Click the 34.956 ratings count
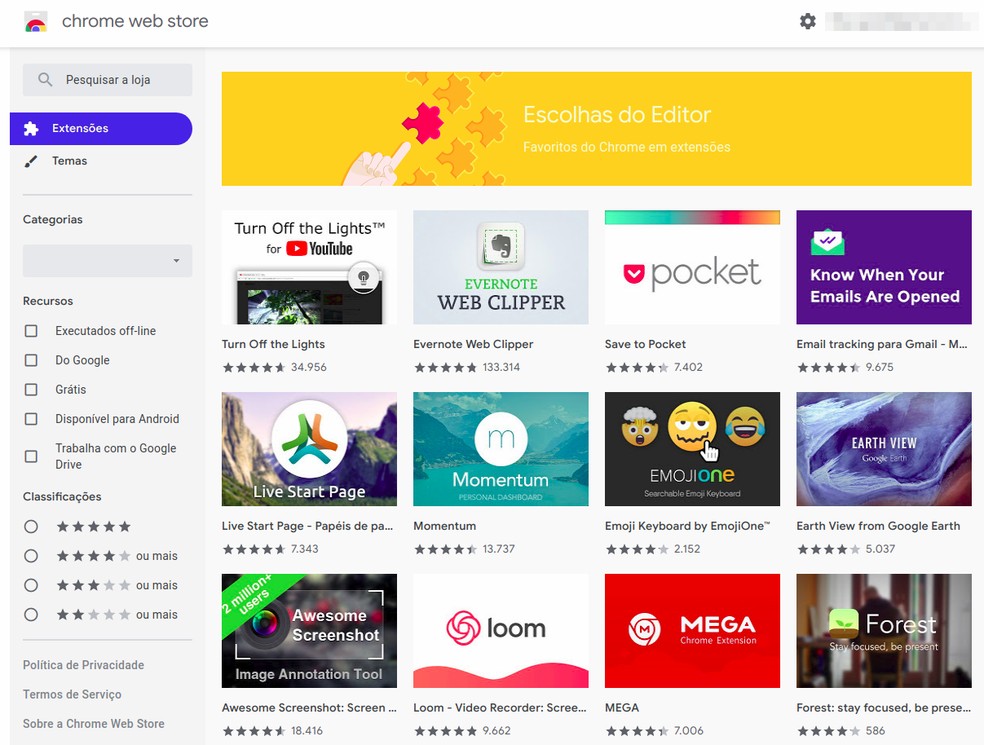 (309, 367)
